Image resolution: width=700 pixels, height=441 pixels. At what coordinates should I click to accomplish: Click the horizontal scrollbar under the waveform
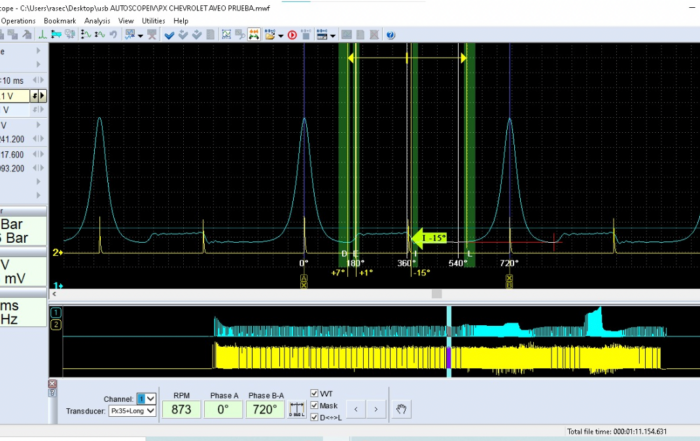[435, 294]
